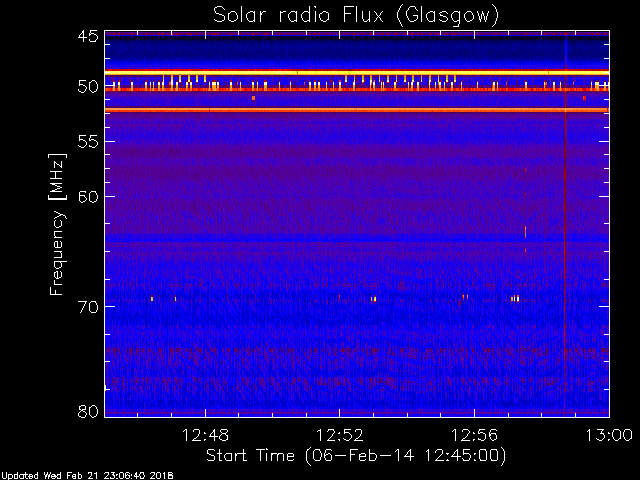640x480 pixels.
Task: Click the 45 frequency tick label
Action: coord(88,37)
